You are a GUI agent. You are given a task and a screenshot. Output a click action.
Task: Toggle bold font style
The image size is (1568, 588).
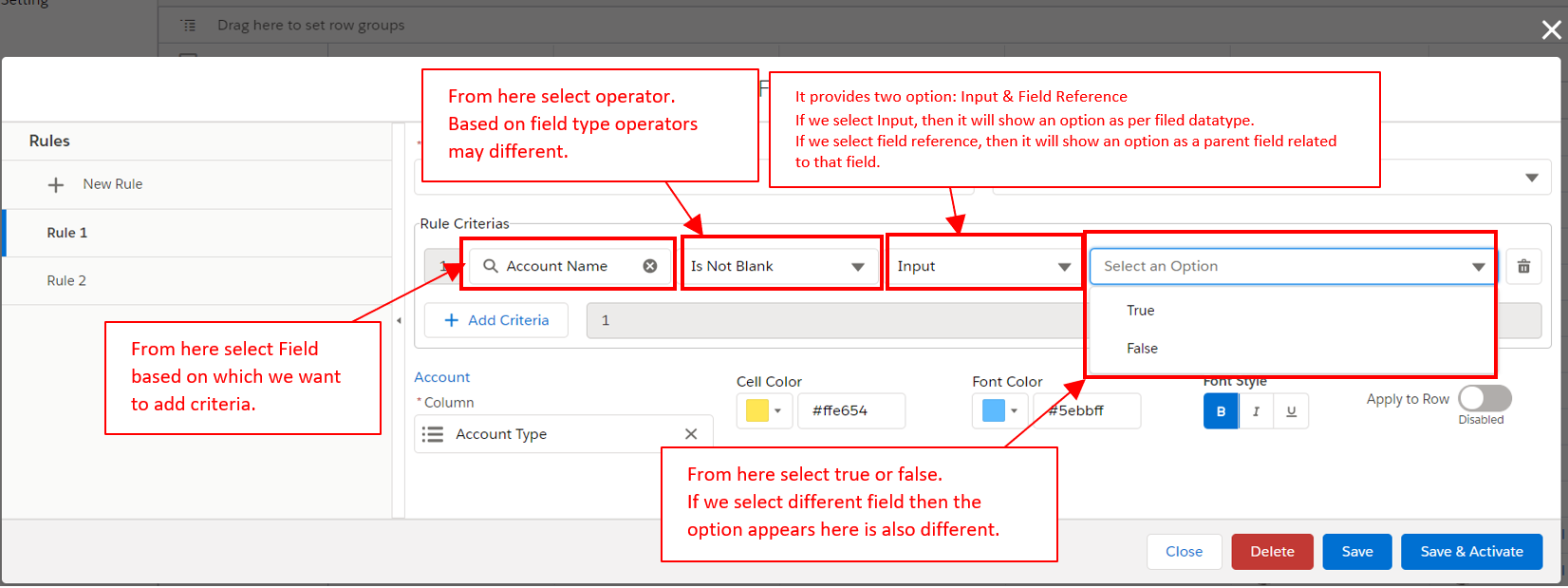[1221, 411]
